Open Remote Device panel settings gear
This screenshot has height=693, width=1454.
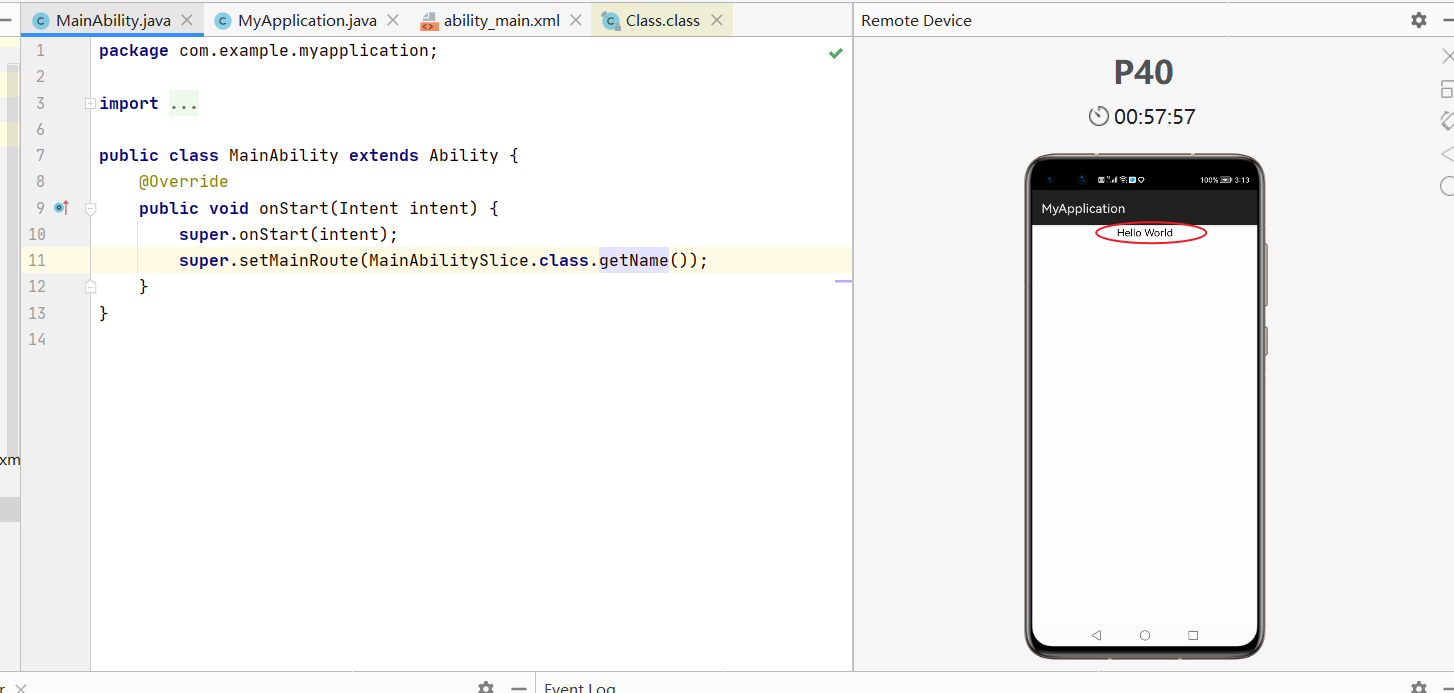(x=1419, y=20)
